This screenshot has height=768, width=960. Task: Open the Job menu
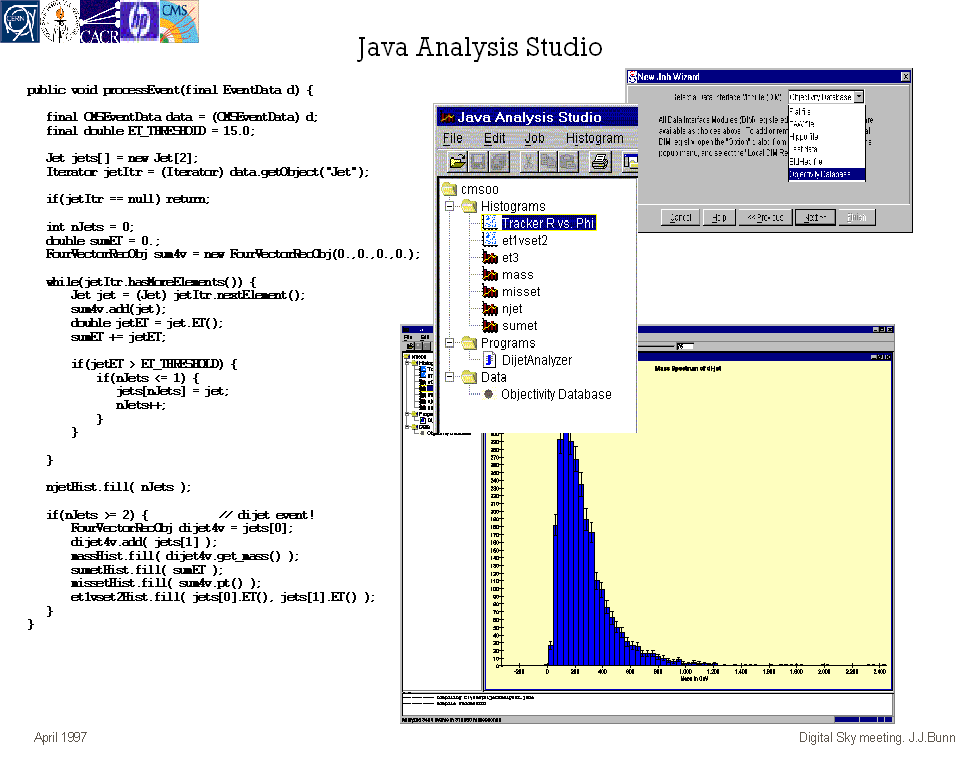click(535, 138)
